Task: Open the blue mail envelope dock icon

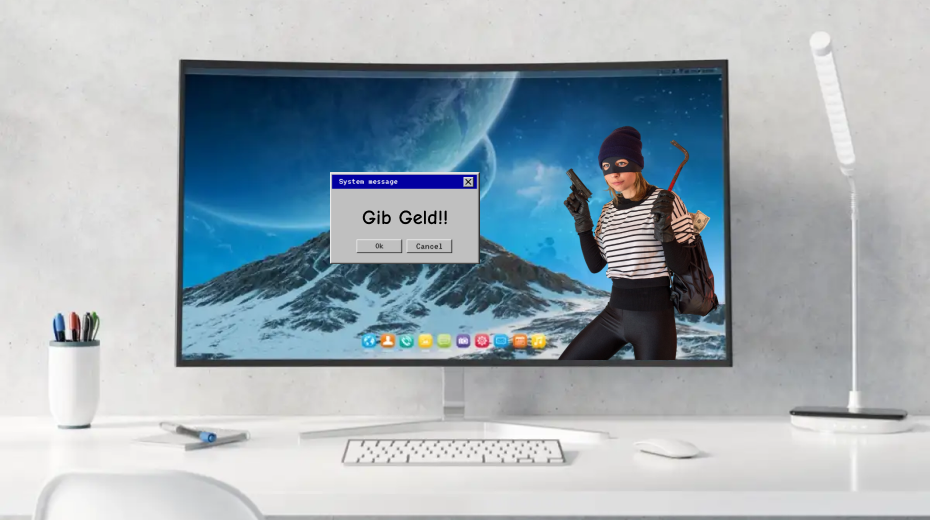Action: [x=501, y=341]
